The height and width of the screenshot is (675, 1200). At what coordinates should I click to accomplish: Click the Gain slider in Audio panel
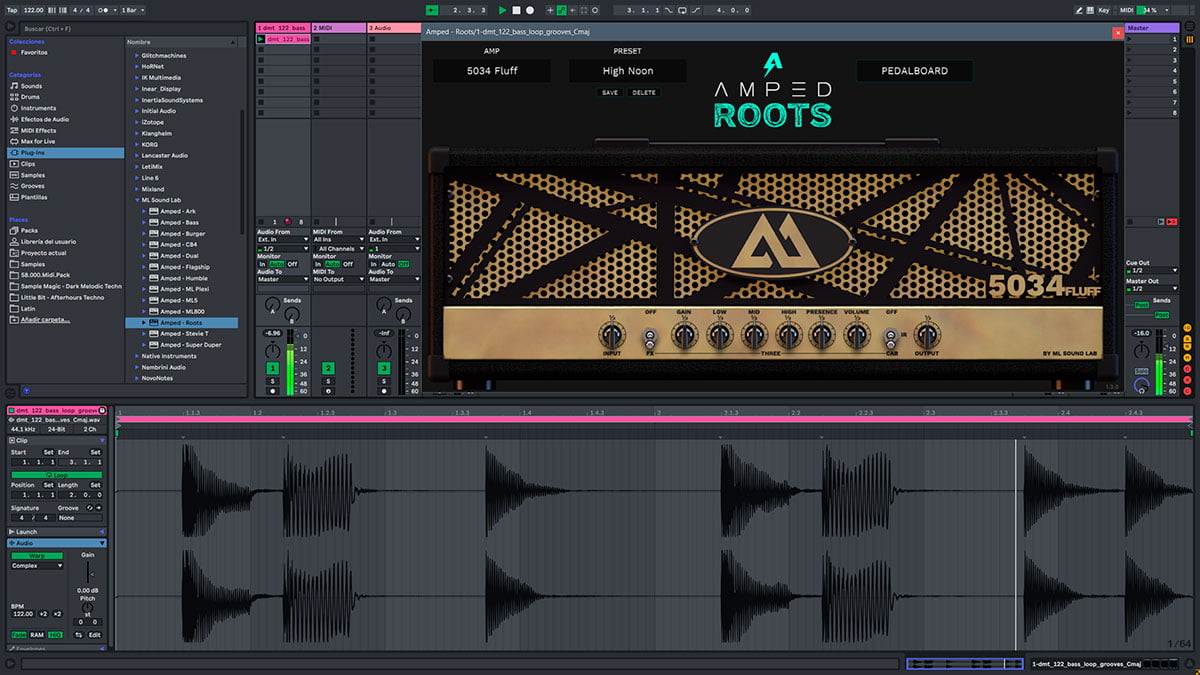[x=88, y=572]
